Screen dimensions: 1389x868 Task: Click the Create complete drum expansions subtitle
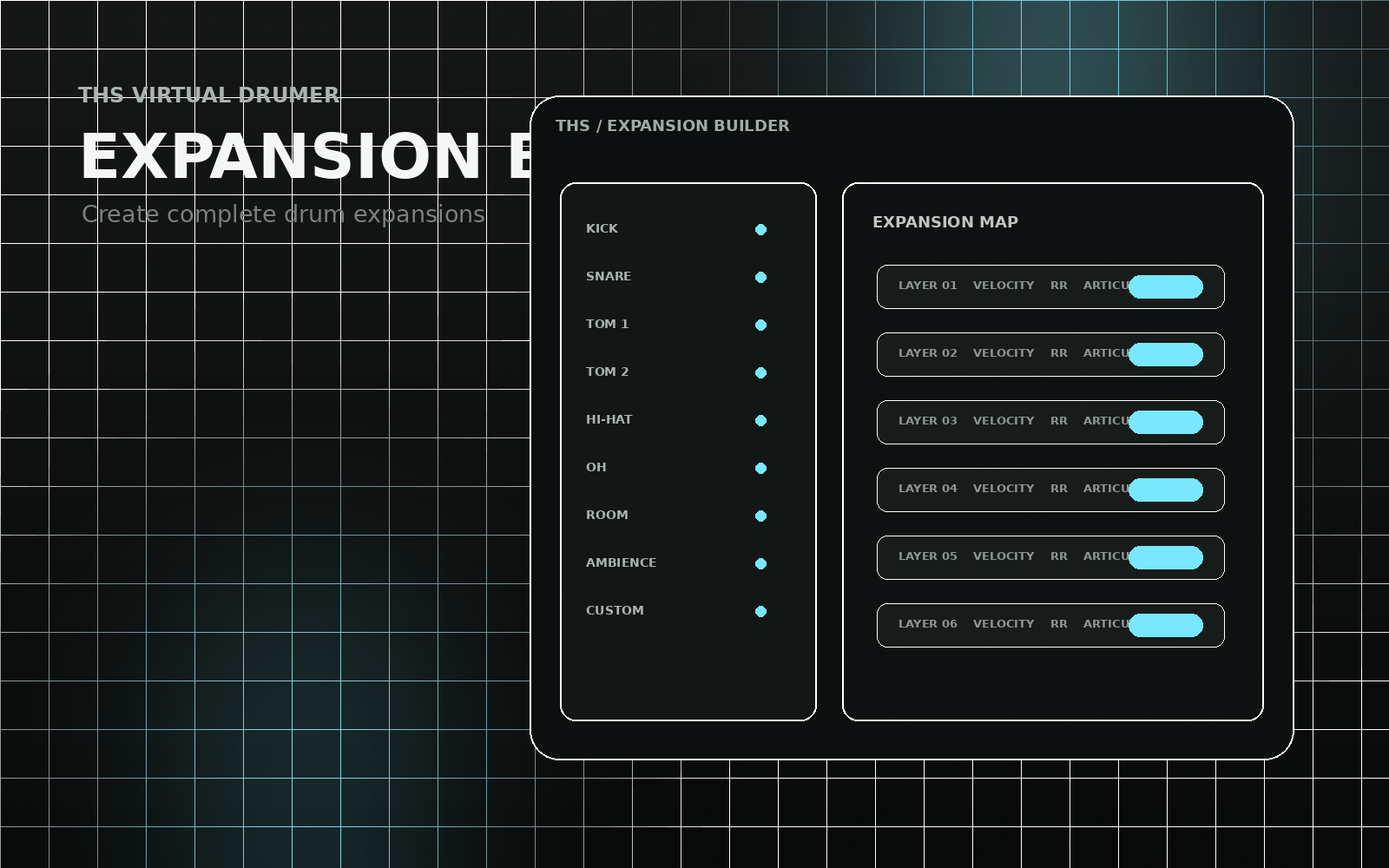pyautogui.click(x=283, y=214)
